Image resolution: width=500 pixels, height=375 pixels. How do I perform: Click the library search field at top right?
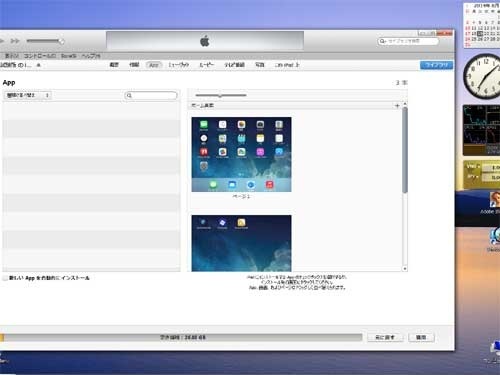[408, 41]
